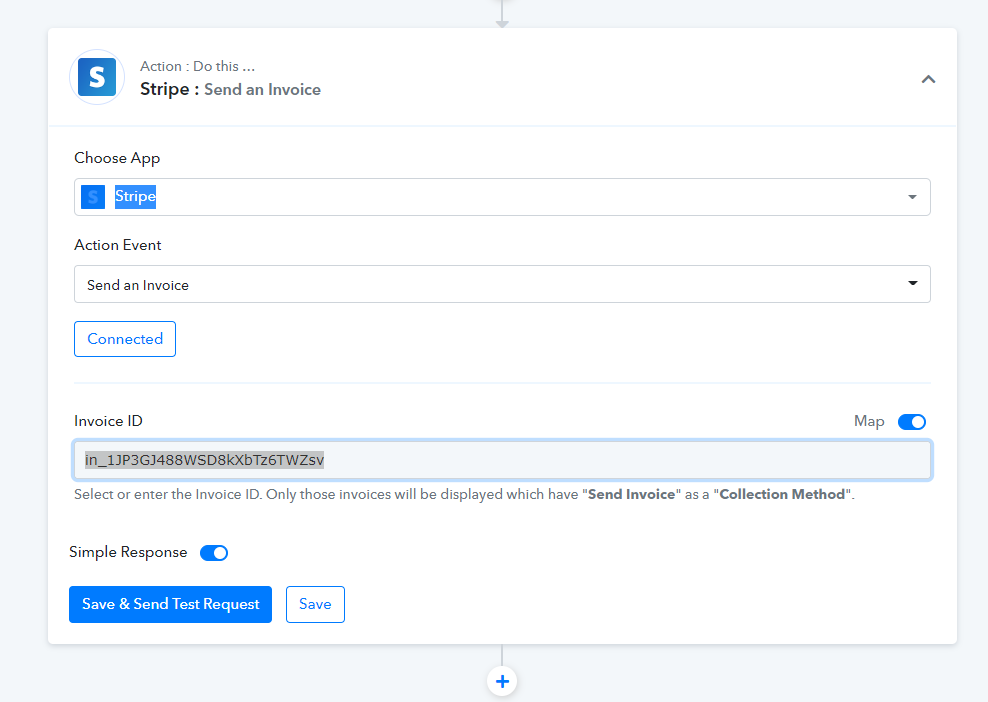
Task: Add a new step with the plus button
Action: coord(502,682)
